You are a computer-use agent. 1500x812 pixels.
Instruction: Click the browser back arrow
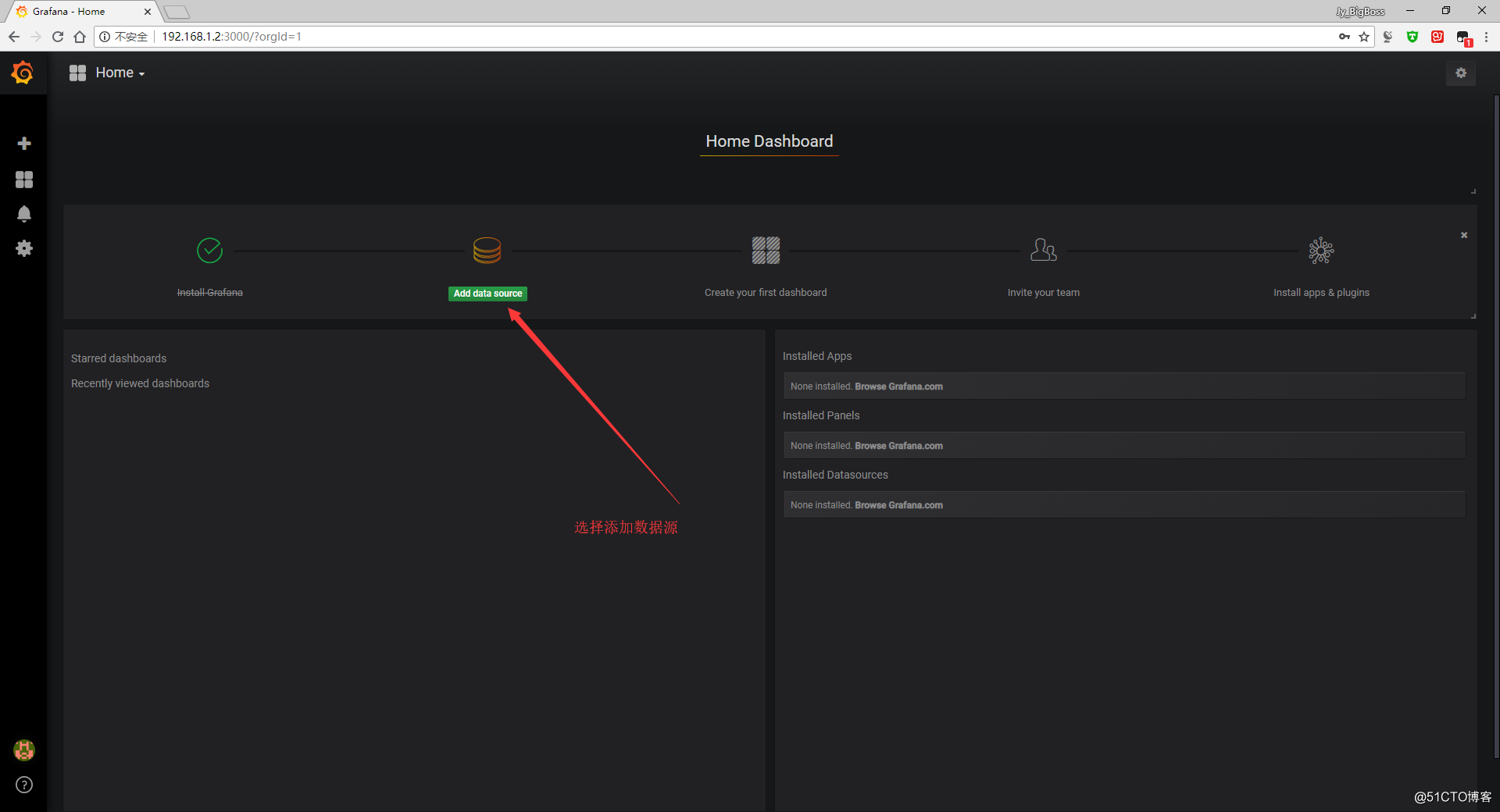click(x=14, y=37)
